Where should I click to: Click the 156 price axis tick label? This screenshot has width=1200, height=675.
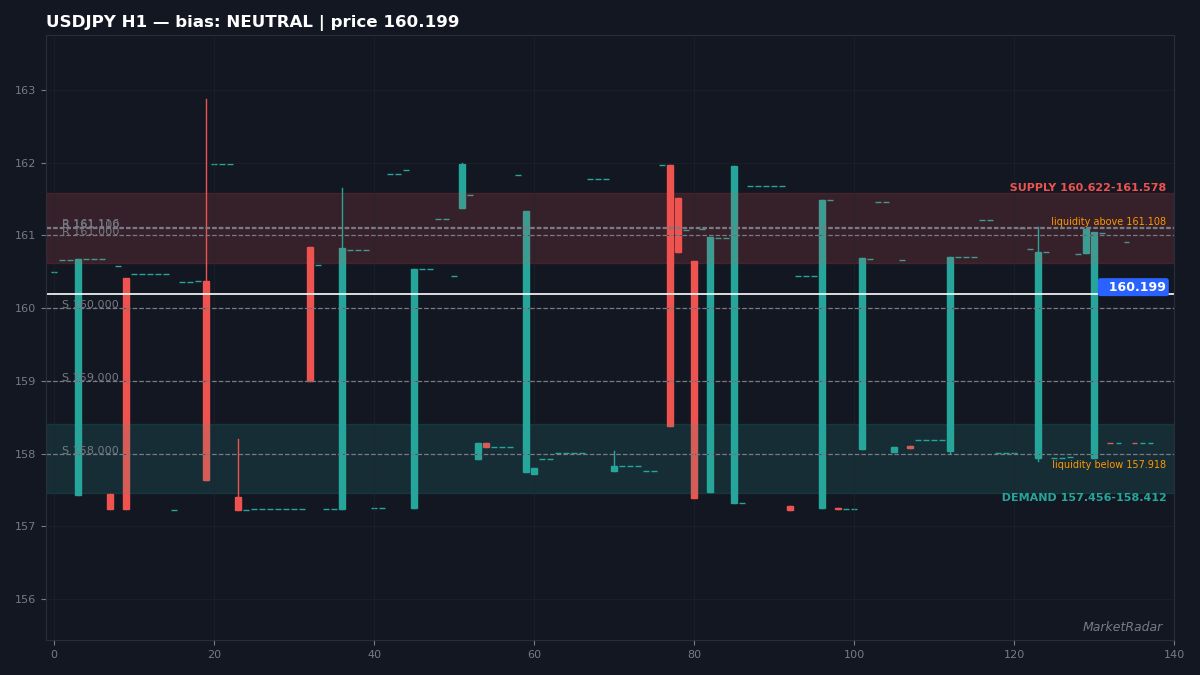click(x=24, y=600)
